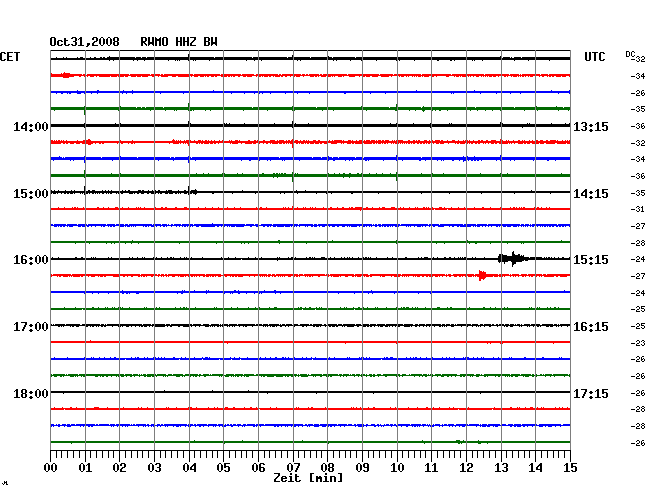Click the DC value -25 beside 16:15
Screen dimensions: 650x494
pos(638,327)
